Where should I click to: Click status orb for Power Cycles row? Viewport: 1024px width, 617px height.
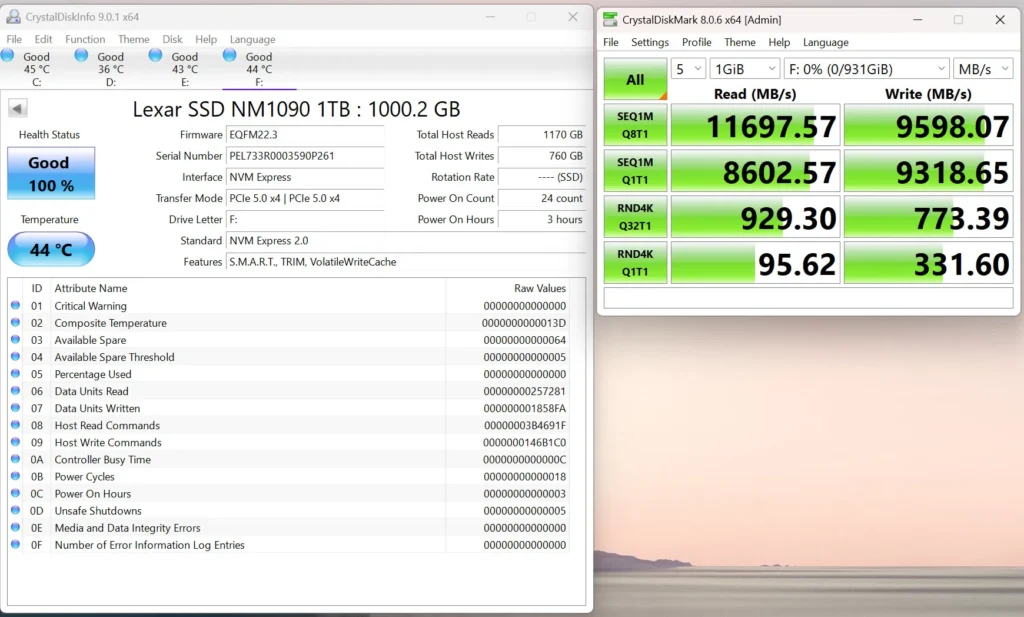[16, 476]
